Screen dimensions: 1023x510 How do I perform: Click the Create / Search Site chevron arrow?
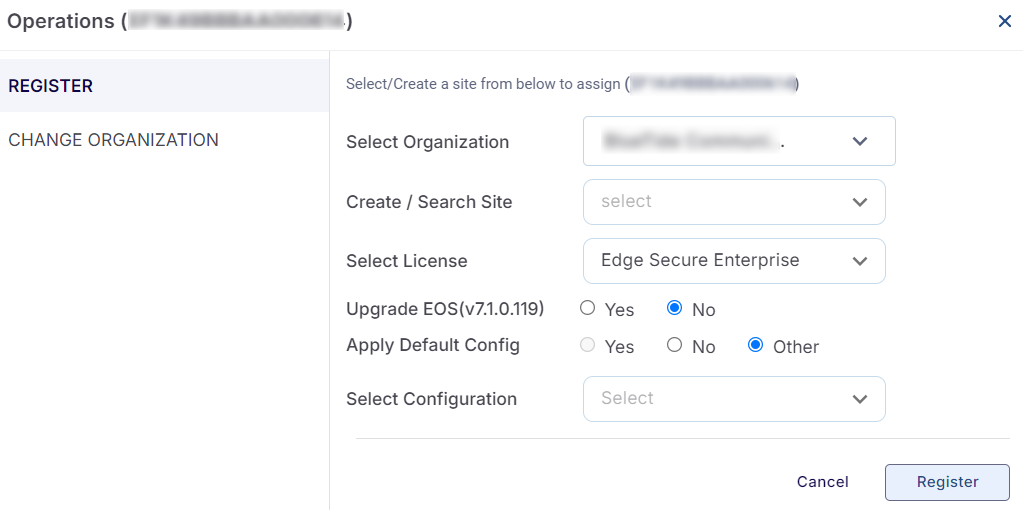pos(860,202)
